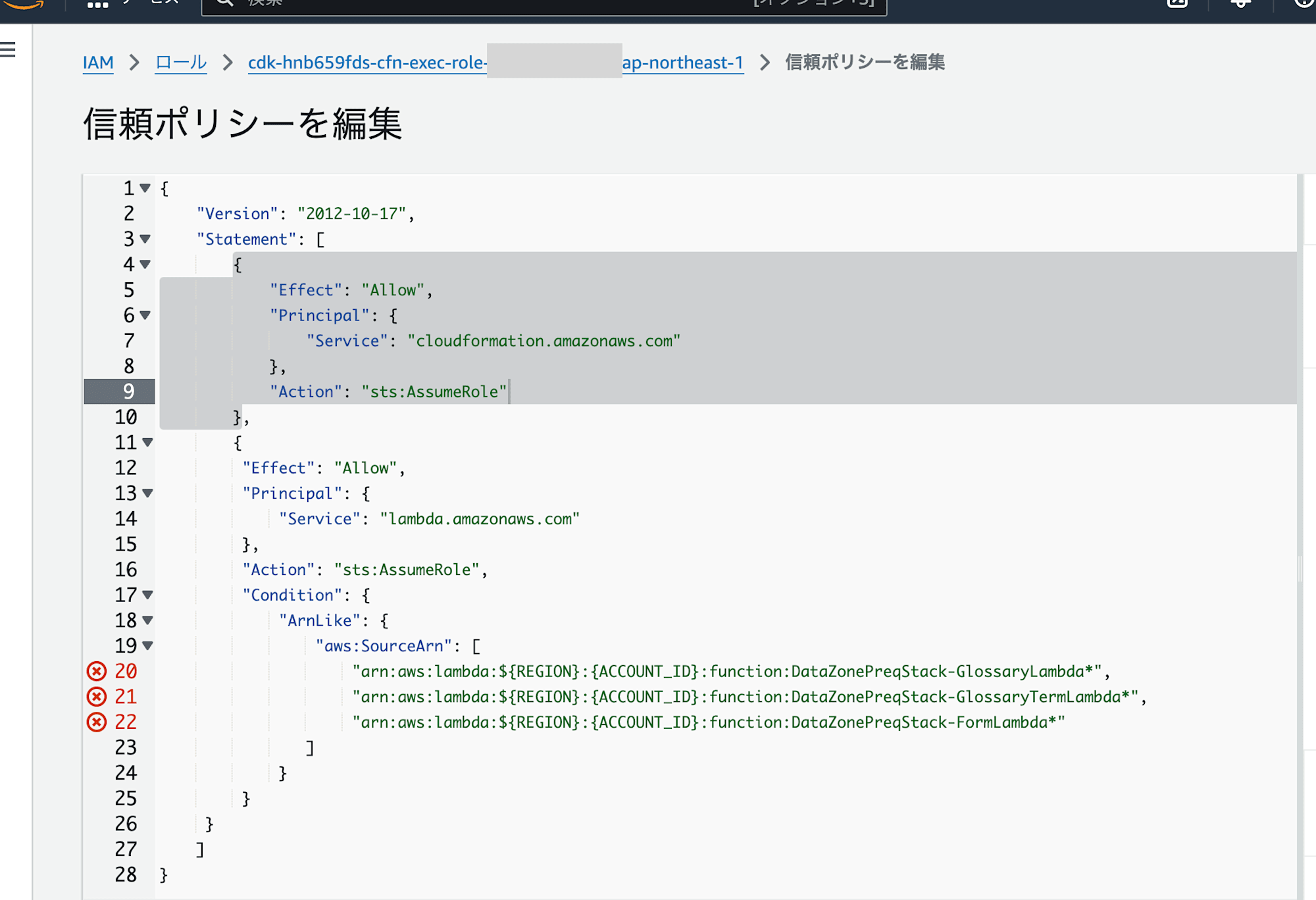
Task: Click the error icon on line 22
Action: coord(97,722)
